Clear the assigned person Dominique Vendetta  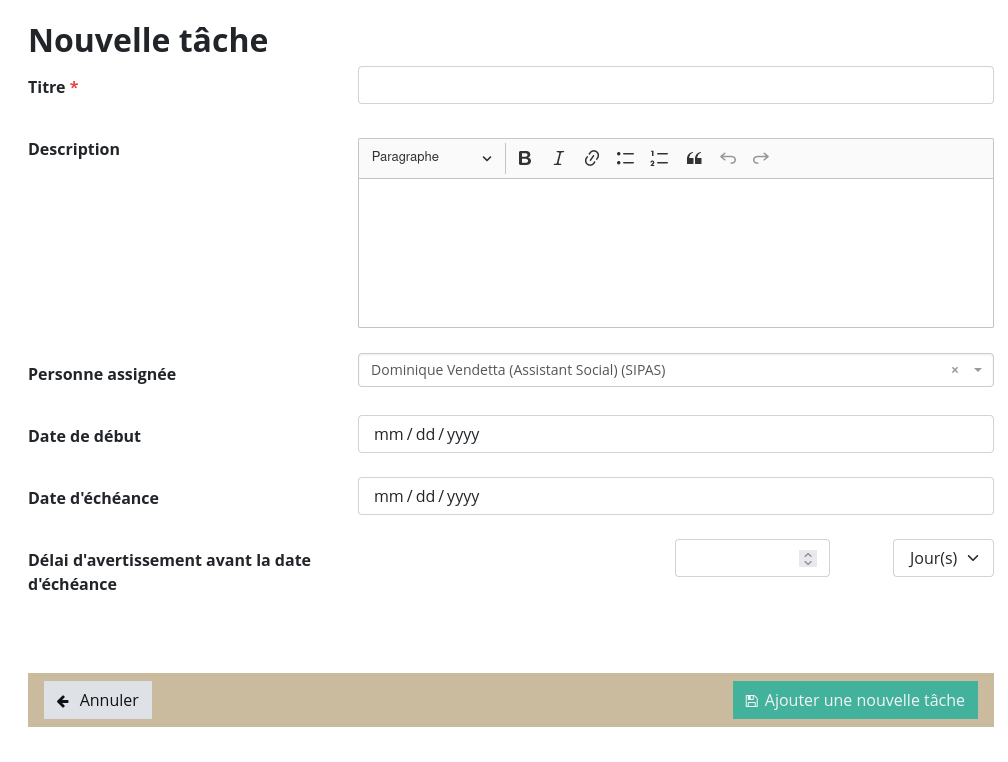click(954, 370)
